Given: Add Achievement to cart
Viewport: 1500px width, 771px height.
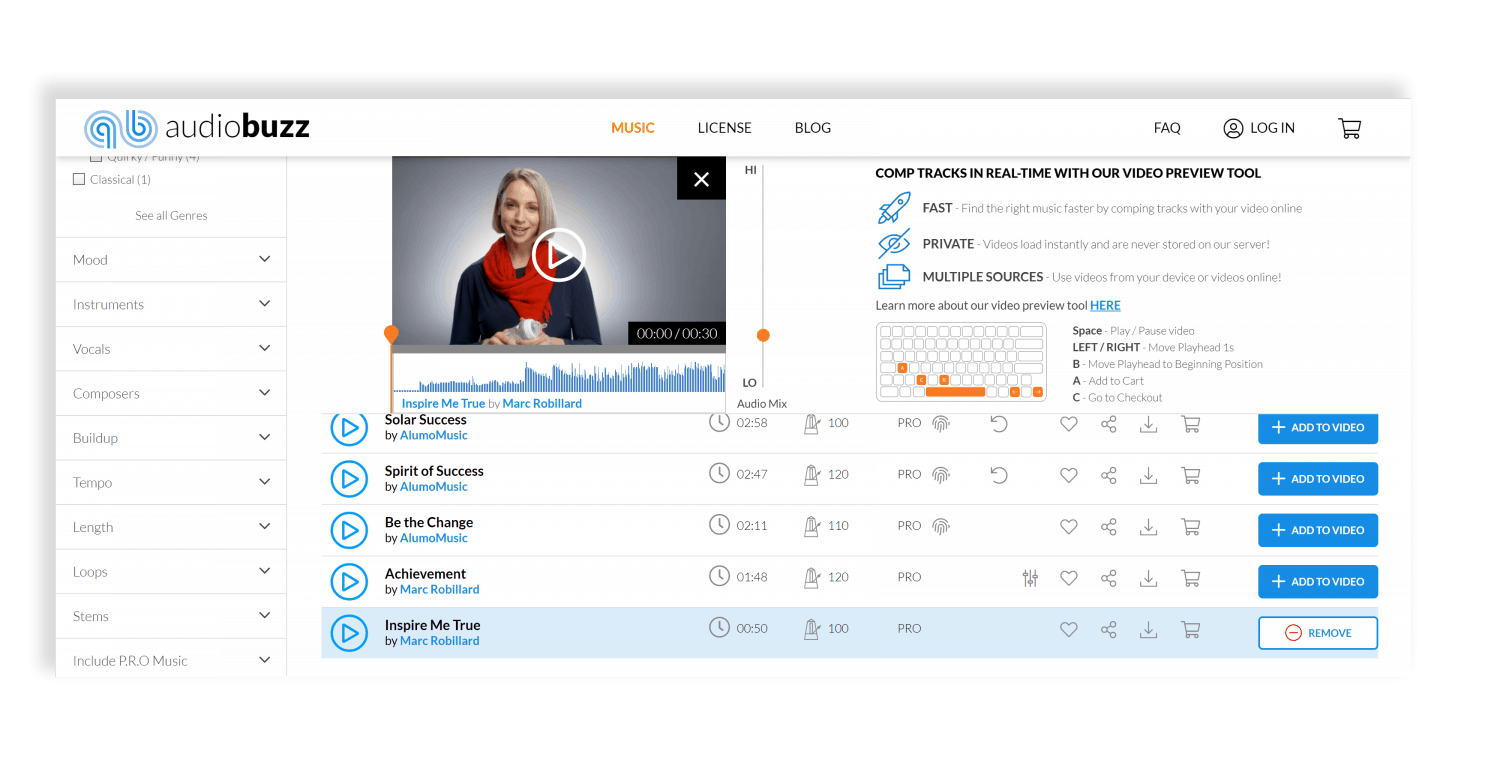Looking at the screenshot, I should coord(1190,578).
